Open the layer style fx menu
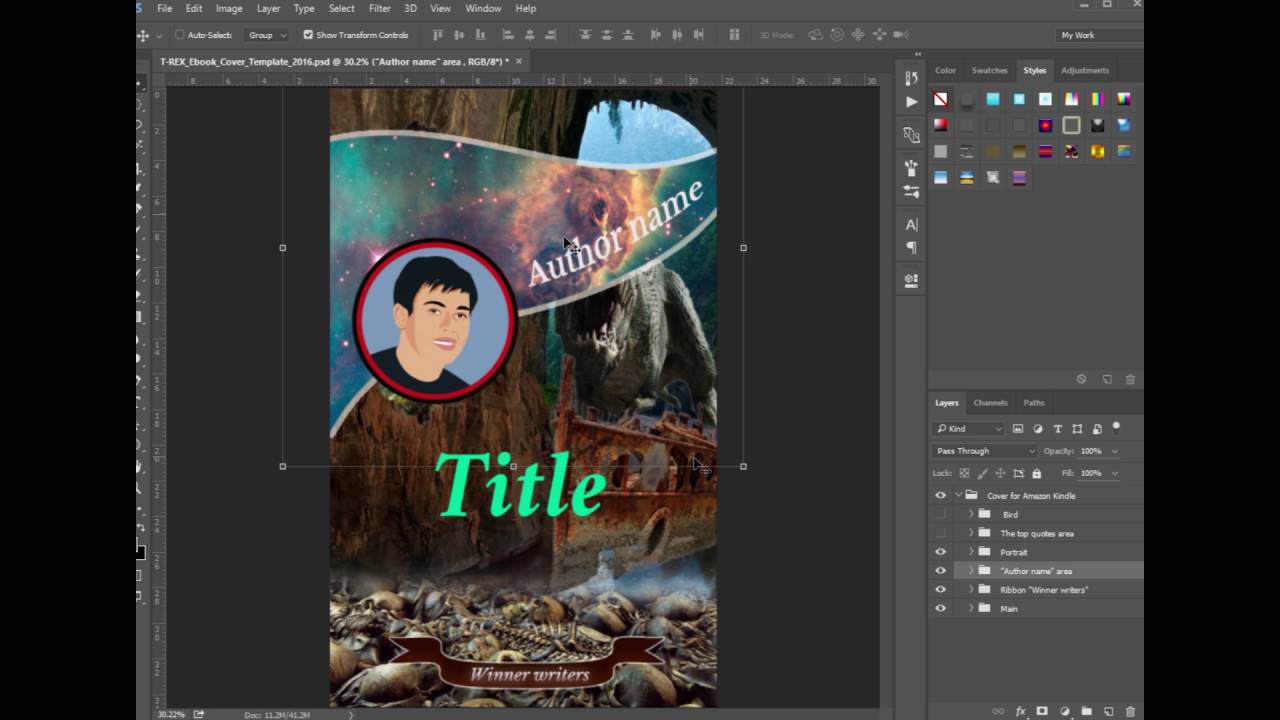 [x=1021, y=712]
